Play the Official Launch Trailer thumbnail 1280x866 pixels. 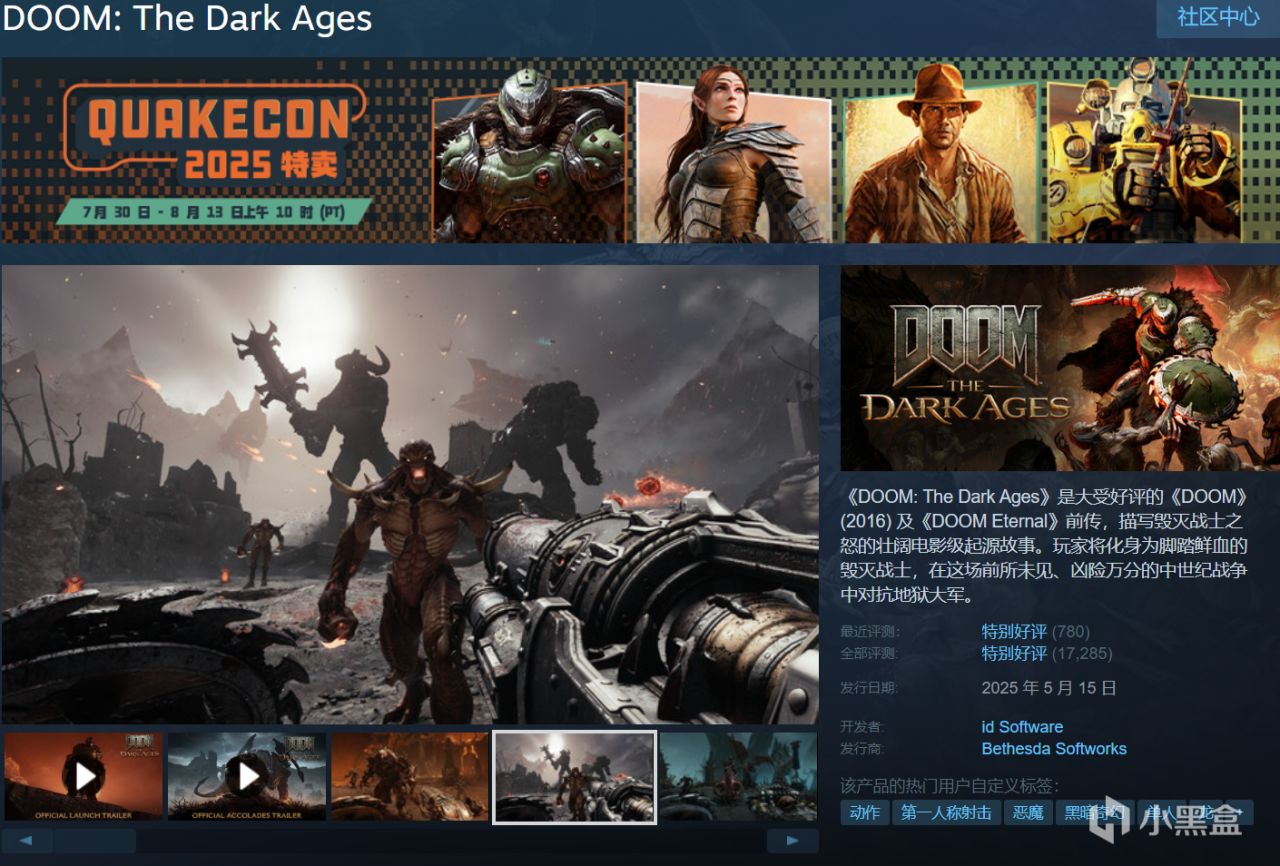[84, 776]
